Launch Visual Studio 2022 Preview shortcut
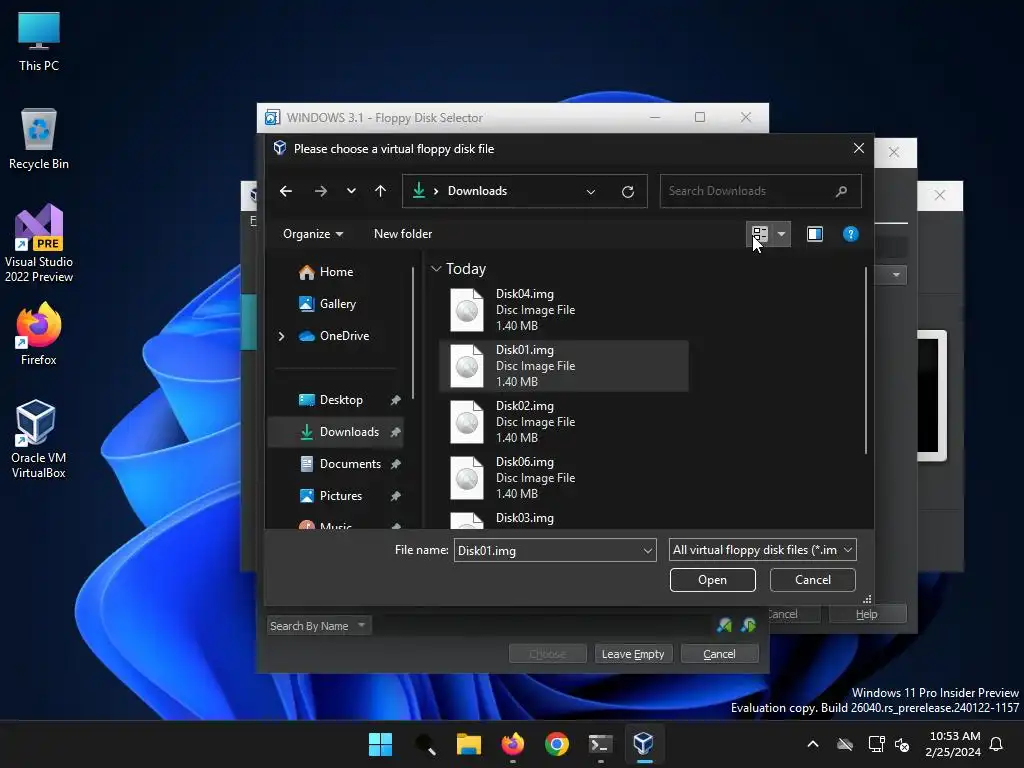This screenshot has height=768, width=1024. (x=39, y=244)
